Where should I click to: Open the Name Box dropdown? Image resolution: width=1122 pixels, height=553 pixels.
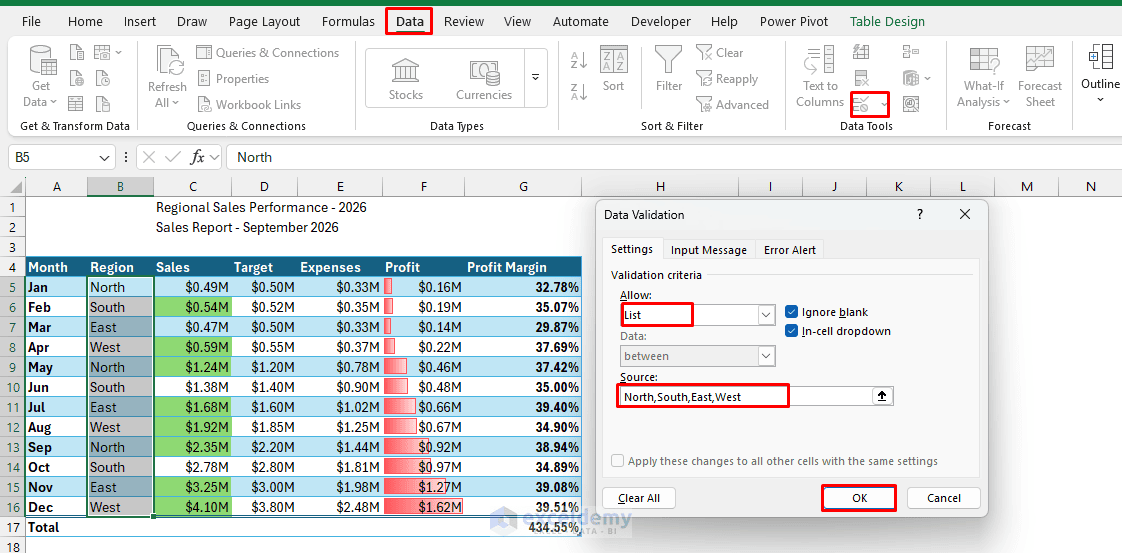pyautogui.click(x=104, y=157)
